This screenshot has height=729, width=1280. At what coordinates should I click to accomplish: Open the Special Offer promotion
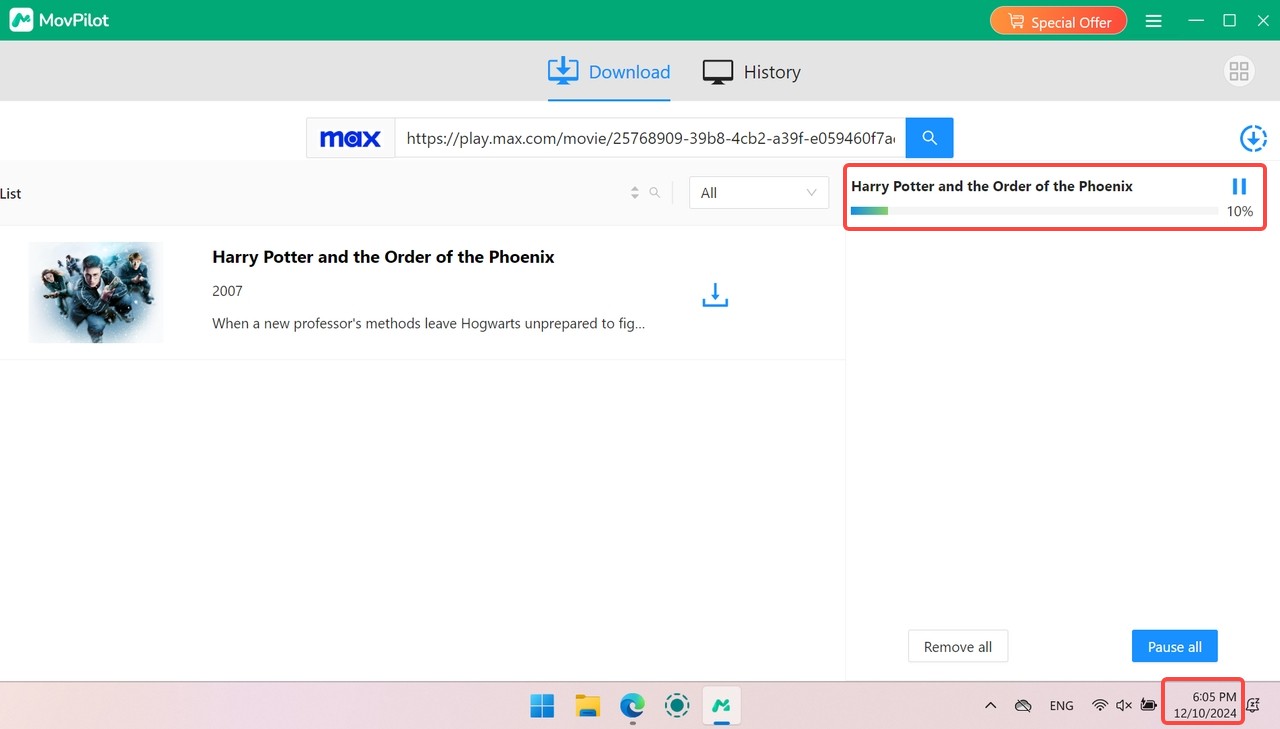coord(1058,21)
